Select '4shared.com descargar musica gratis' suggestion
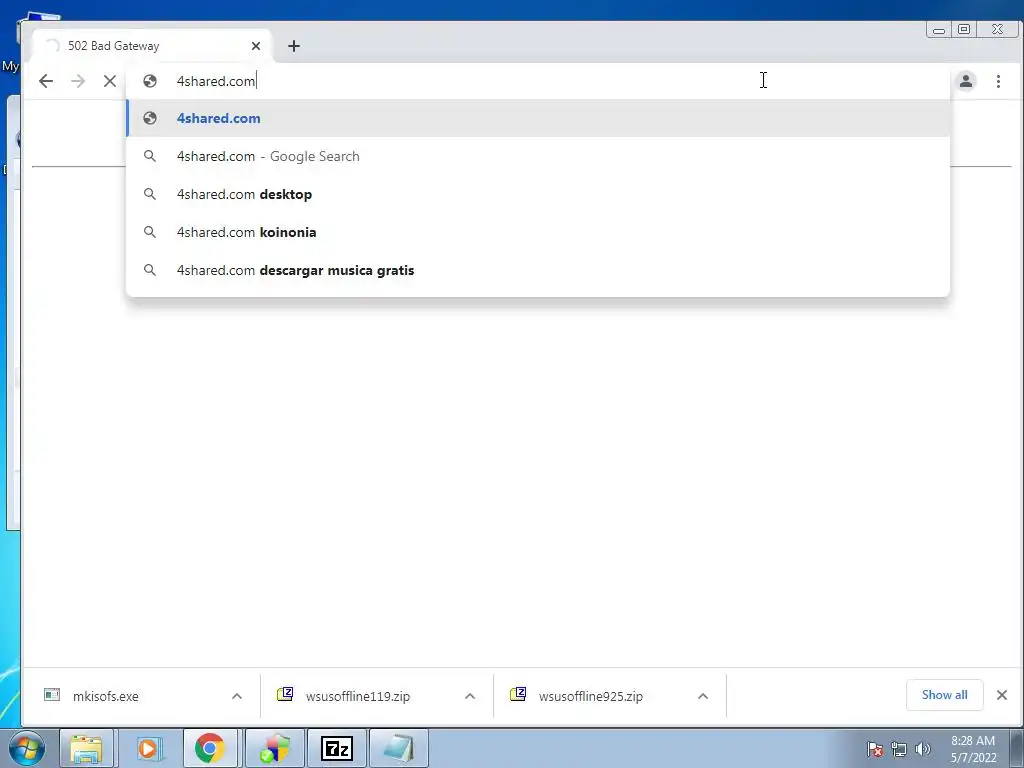This screenshot has width=1024, height=768. click(538, 270)
